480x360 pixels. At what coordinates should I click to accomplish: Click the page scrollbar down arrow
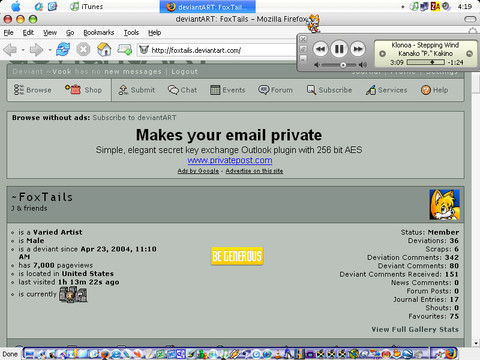click(476, 343)
